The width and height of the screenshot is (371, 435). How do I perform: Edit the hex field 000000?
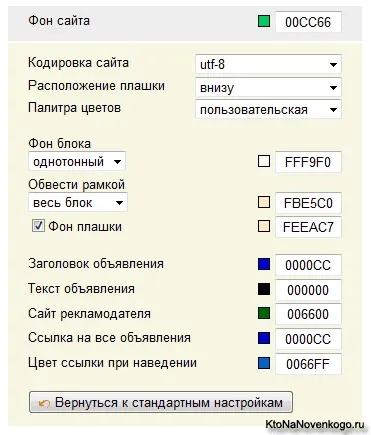(x=308, y=290)
